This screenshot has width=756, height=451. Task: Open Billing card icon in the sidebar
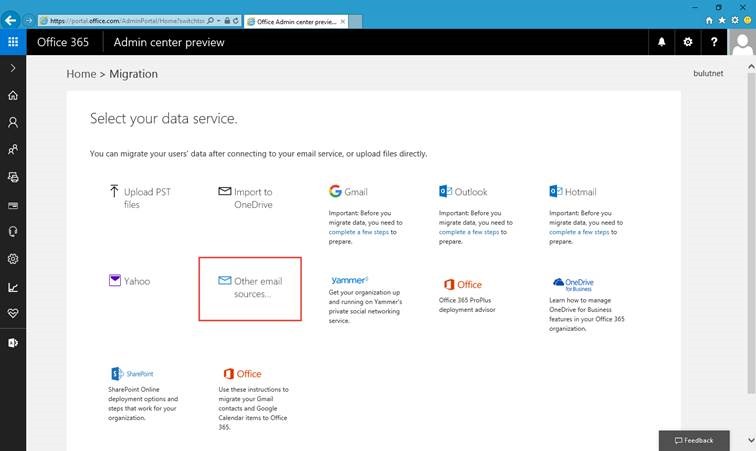13,205
